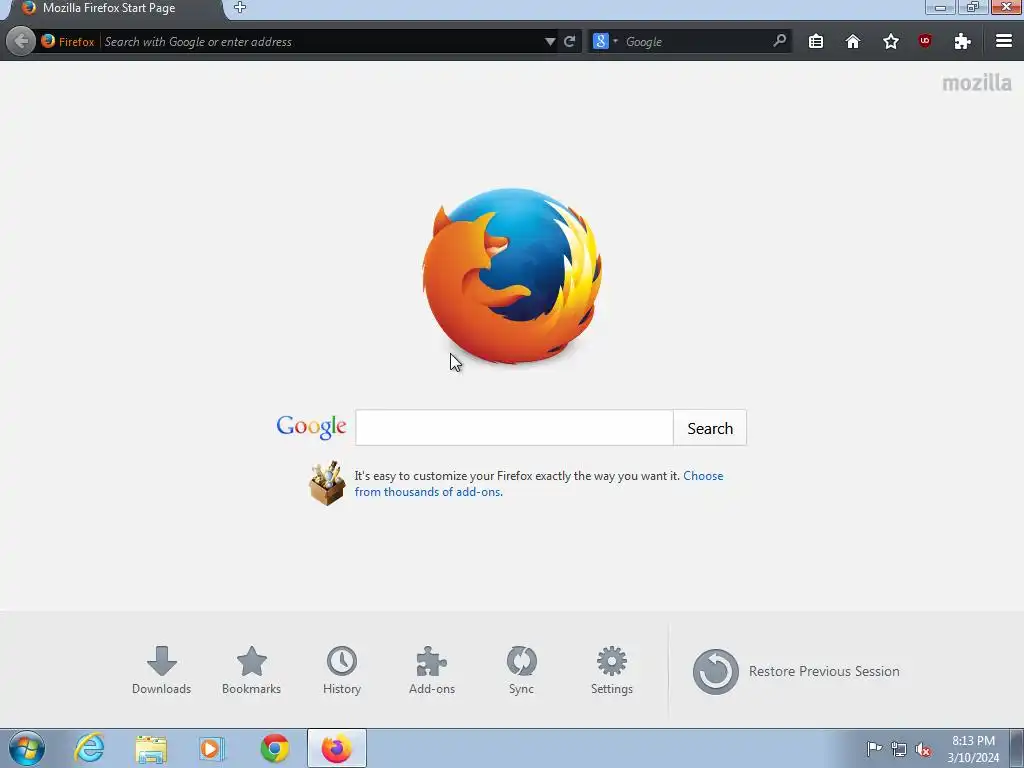Open Downloads from the start page

point(161,671)
